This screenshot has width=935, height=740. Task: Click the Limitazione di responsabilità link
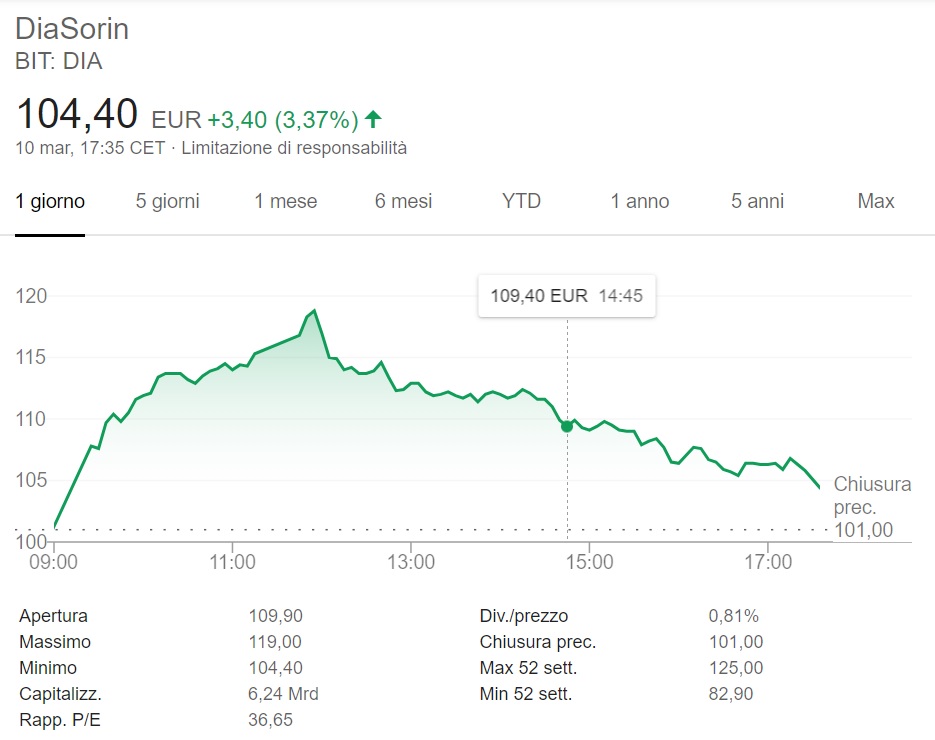pyautogui.click(x=294, y=148)
